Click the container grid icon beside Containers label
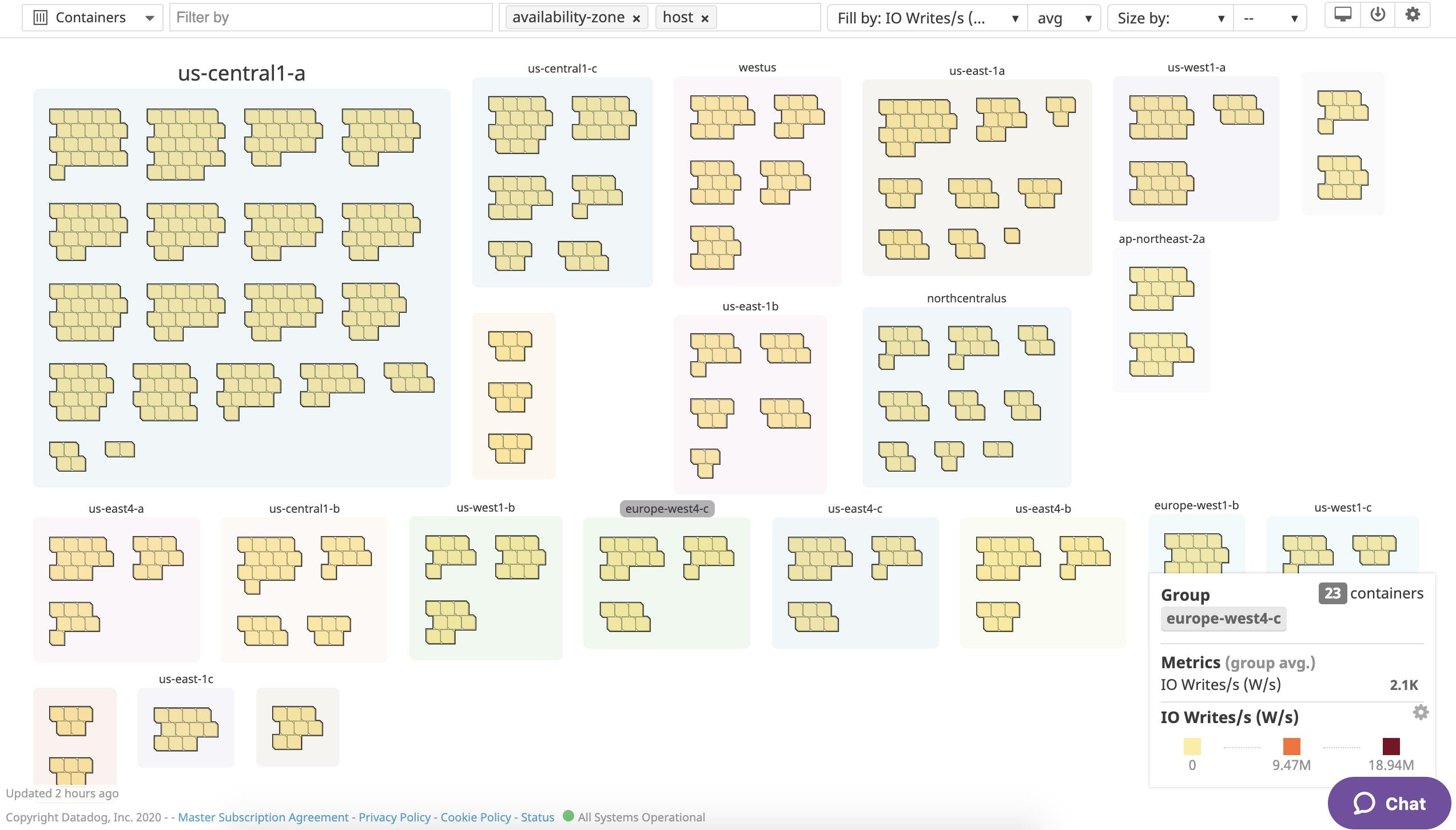 click(41, 17)
